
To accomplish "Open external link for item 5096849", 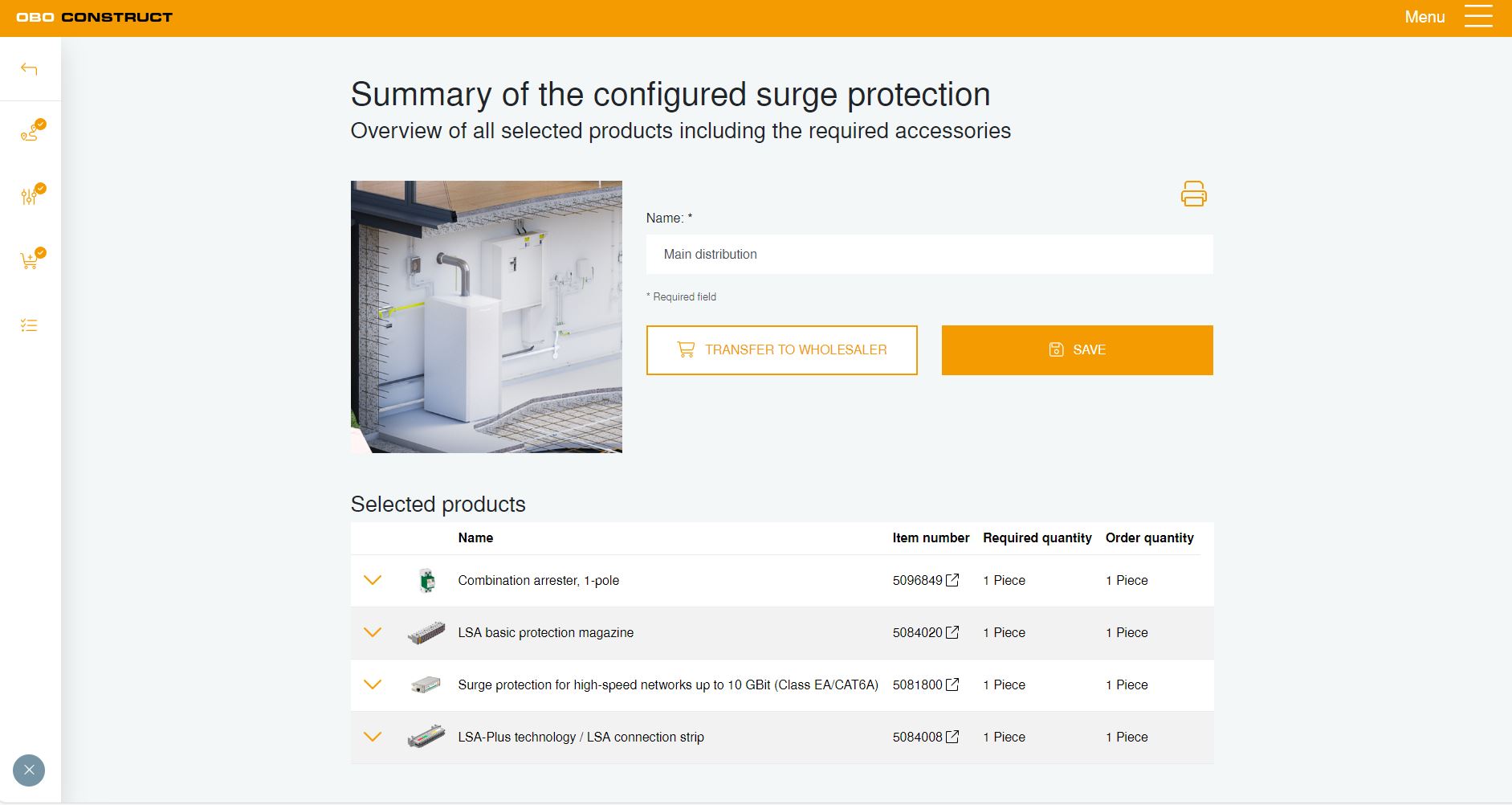I will point(952,580).
